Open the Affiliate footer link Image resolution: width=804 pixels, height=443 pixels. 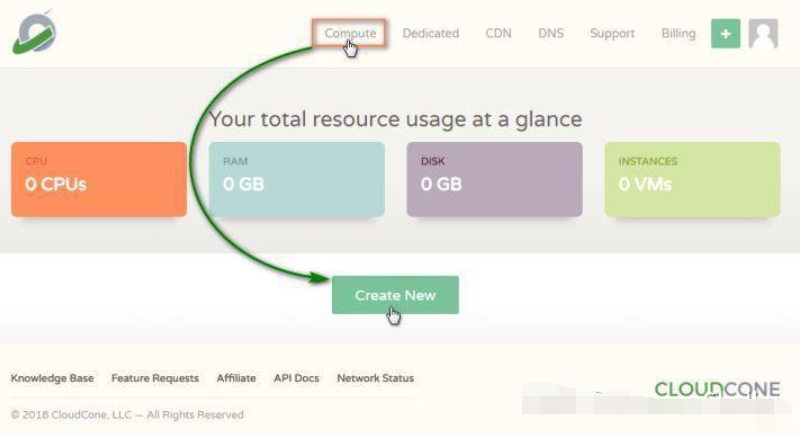(x=236, y=378)
